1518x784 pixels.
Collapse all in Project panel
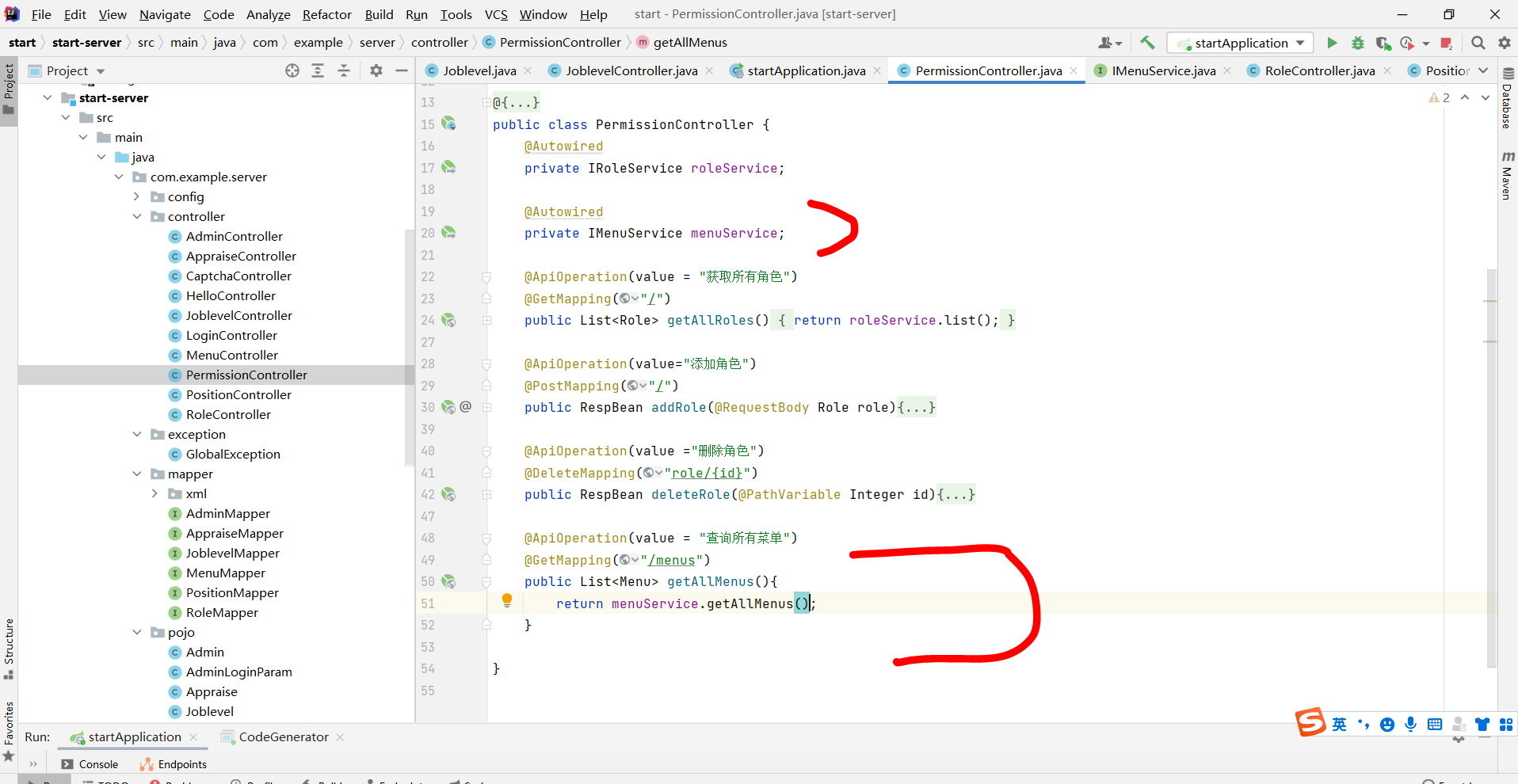[x=344, y=70]
